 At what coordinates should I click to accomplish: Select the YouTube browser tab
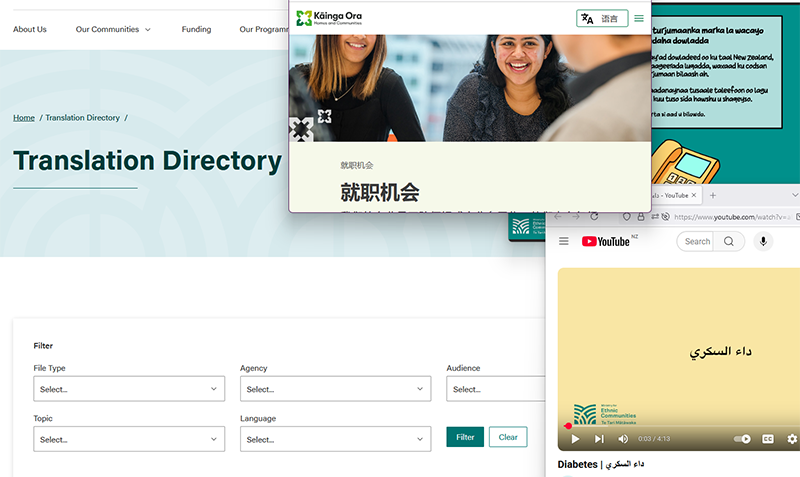pos(675,195)
